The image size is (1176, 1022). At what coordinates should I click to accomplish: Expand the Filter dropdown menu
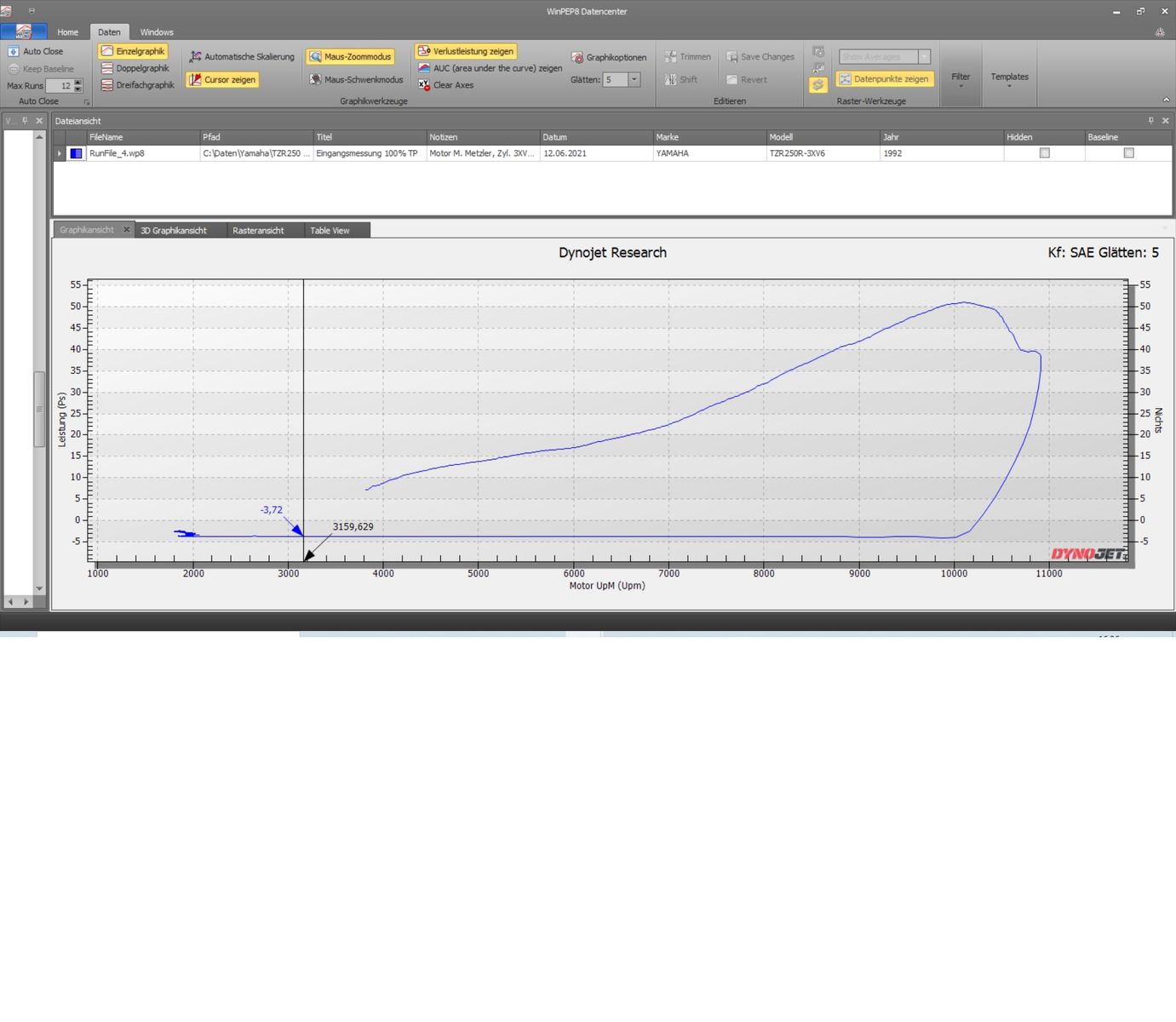click(x=961, y=80)
